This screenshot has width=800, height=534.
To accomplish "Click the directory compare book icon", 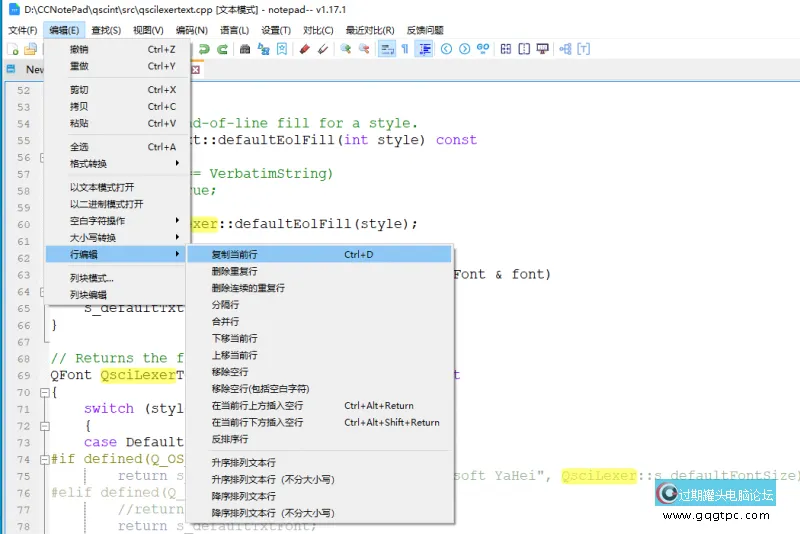I will point(524,49).
